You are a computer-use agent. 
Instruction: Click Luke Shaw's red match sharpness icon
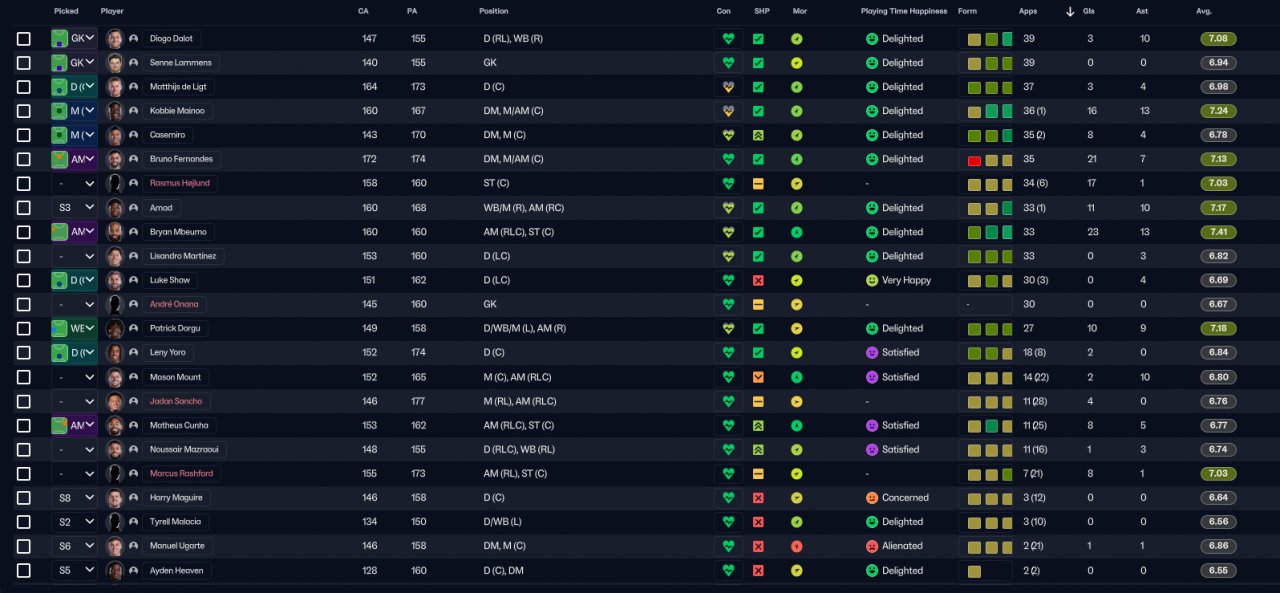click(758, 281)
